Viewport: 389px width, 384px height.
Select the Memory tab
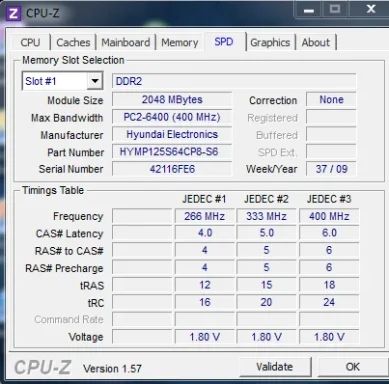pos(180,42)
